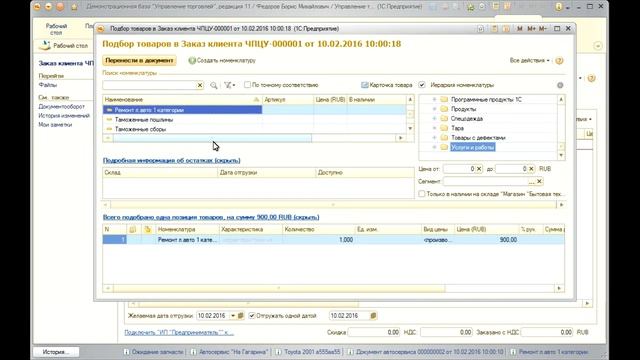The height and width of the screenshot is (360, 640).
Task: Open the filter funnel dropdown
Action: (x=229, y=85)
